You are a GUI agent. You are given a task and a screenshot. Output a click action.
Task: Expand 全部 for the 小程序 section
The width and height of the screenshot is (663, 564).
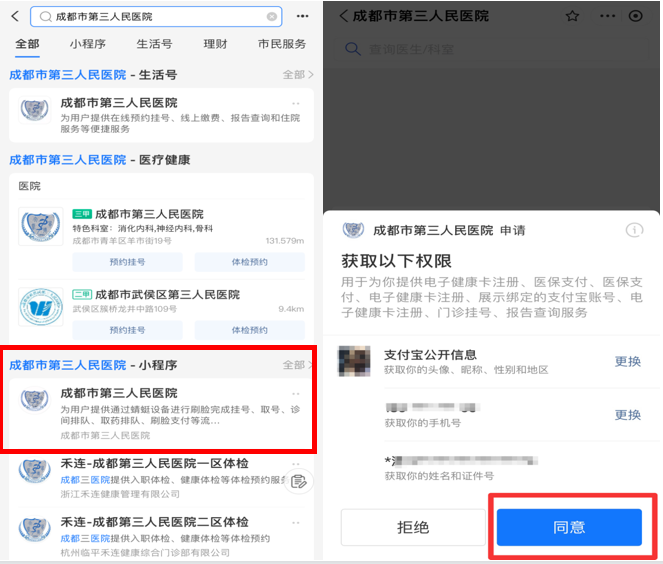coord(298,365)
